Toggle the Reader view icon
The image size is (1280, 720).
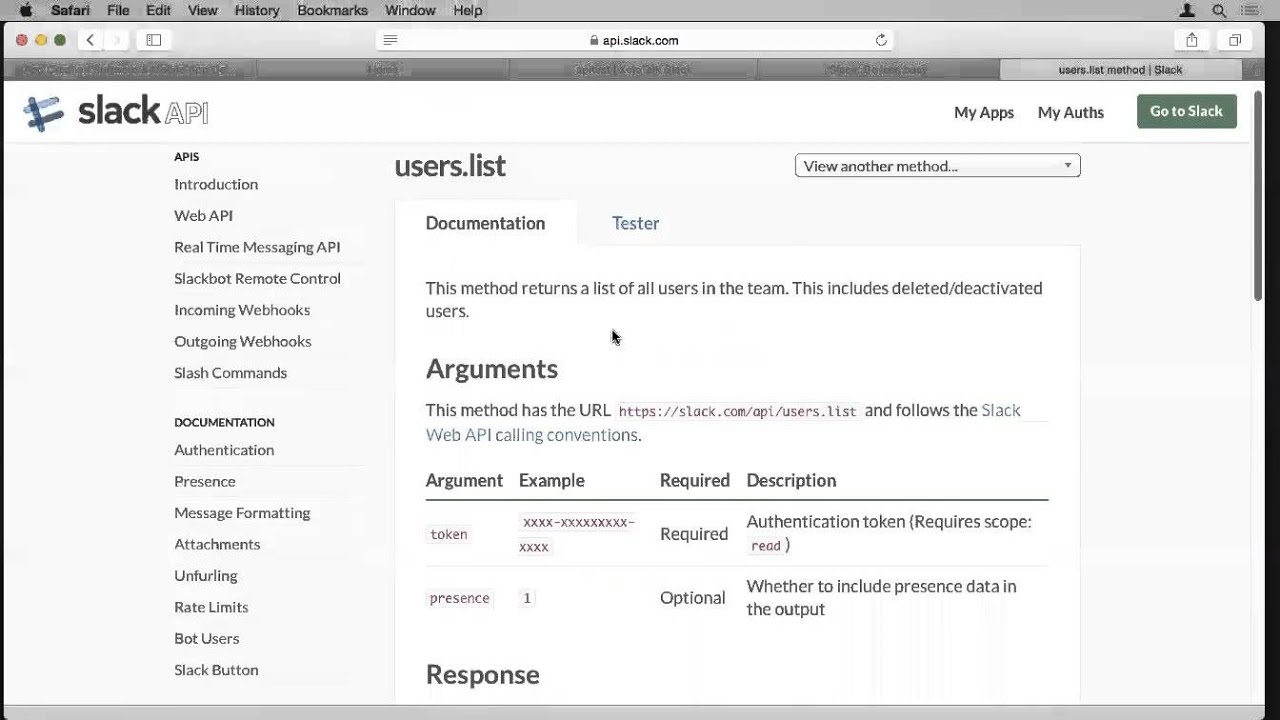(390, 40)
